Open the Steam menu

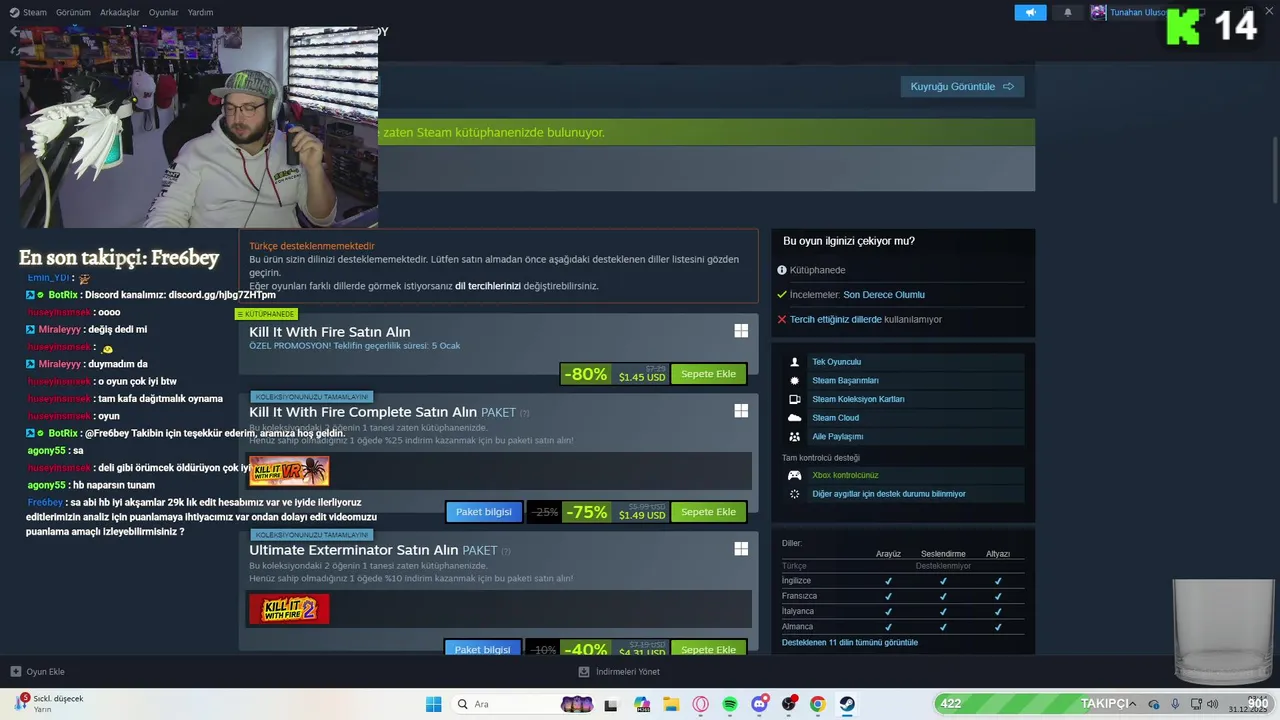(35, 12)
